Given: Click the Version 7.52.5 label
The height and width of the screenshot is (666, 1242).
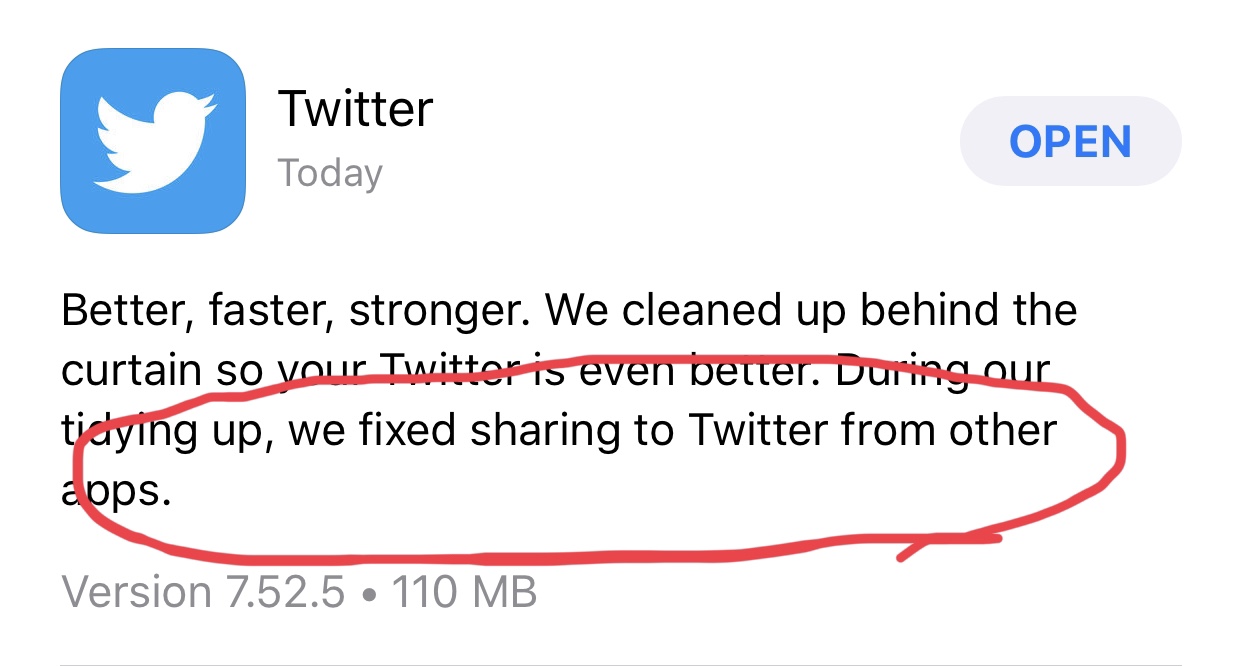Looking at the screenshot, I should tap(203, 592).
